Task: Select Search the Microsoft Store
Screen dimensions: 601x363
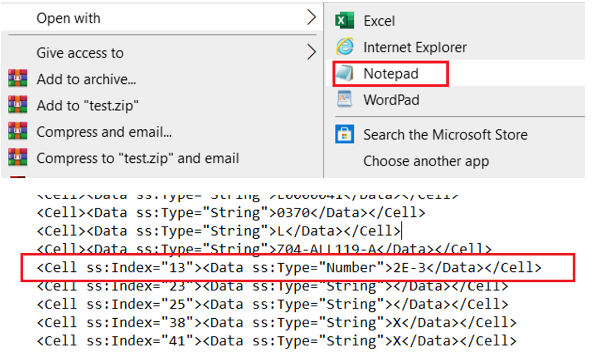Action: click(445, 135)
